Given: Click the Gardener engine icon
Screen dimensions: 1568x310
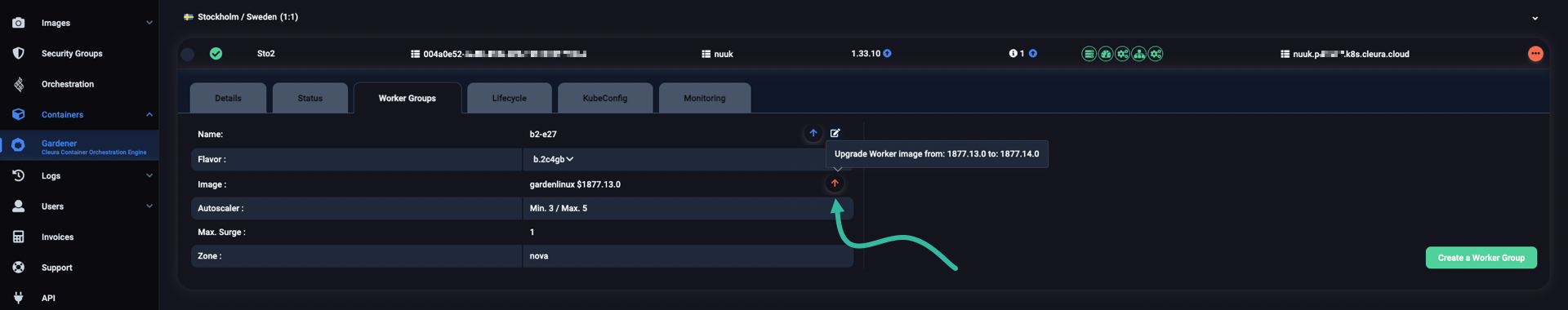Looking at the screenshot, I should tap(18, 145).
